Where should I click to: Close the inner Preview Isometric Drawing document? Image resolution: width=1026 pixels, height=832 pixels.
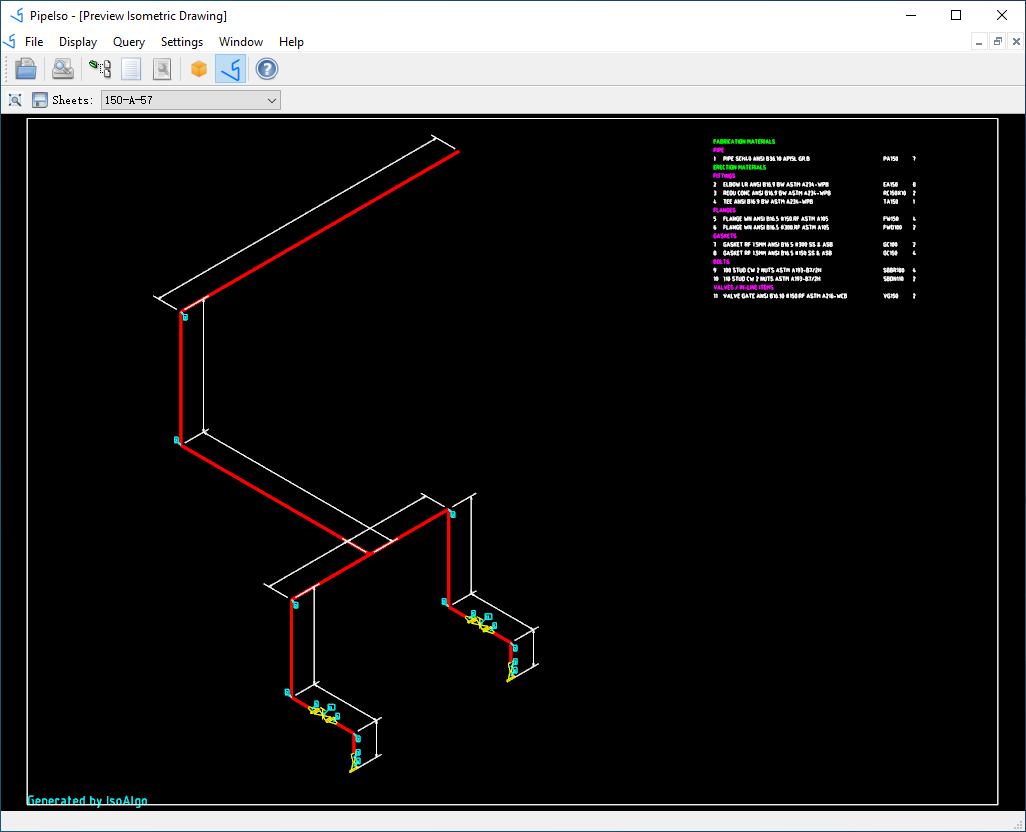pyautogui.click(x=1016, y=42)
